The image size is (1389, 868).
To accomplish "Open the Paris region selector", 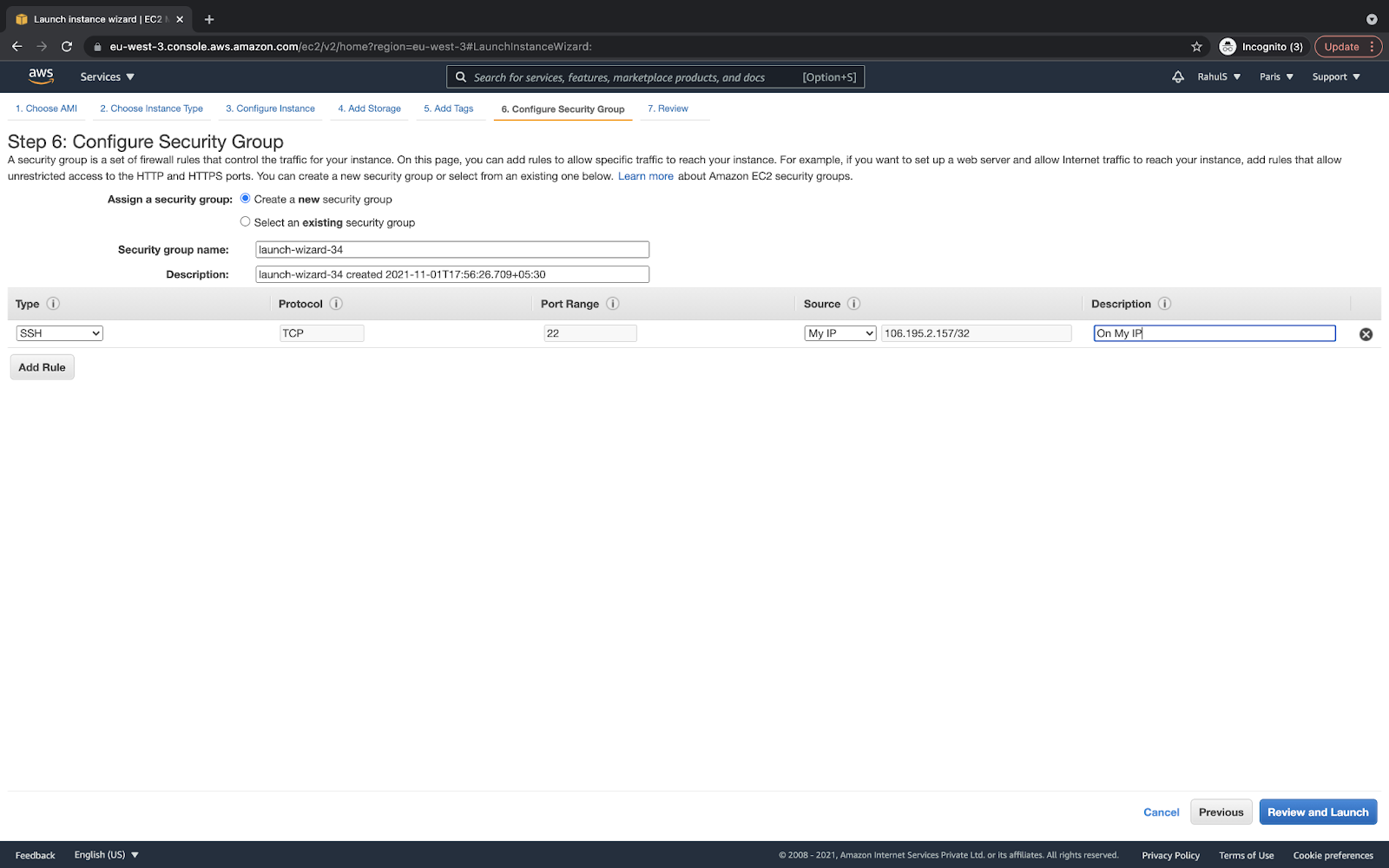I will point(1276,77).
